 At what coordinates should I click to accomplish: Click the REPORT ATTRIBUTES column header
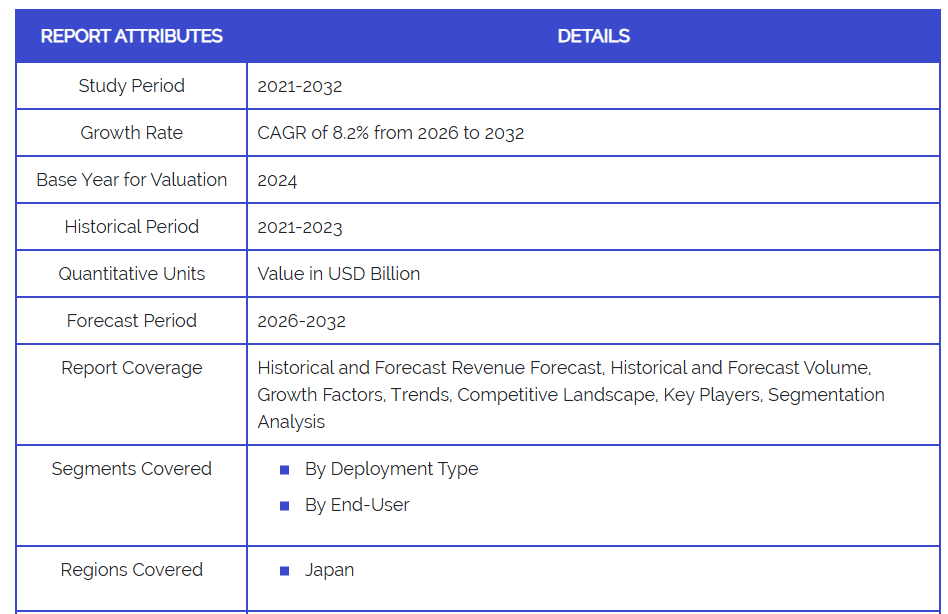click(x=131, y=36)
